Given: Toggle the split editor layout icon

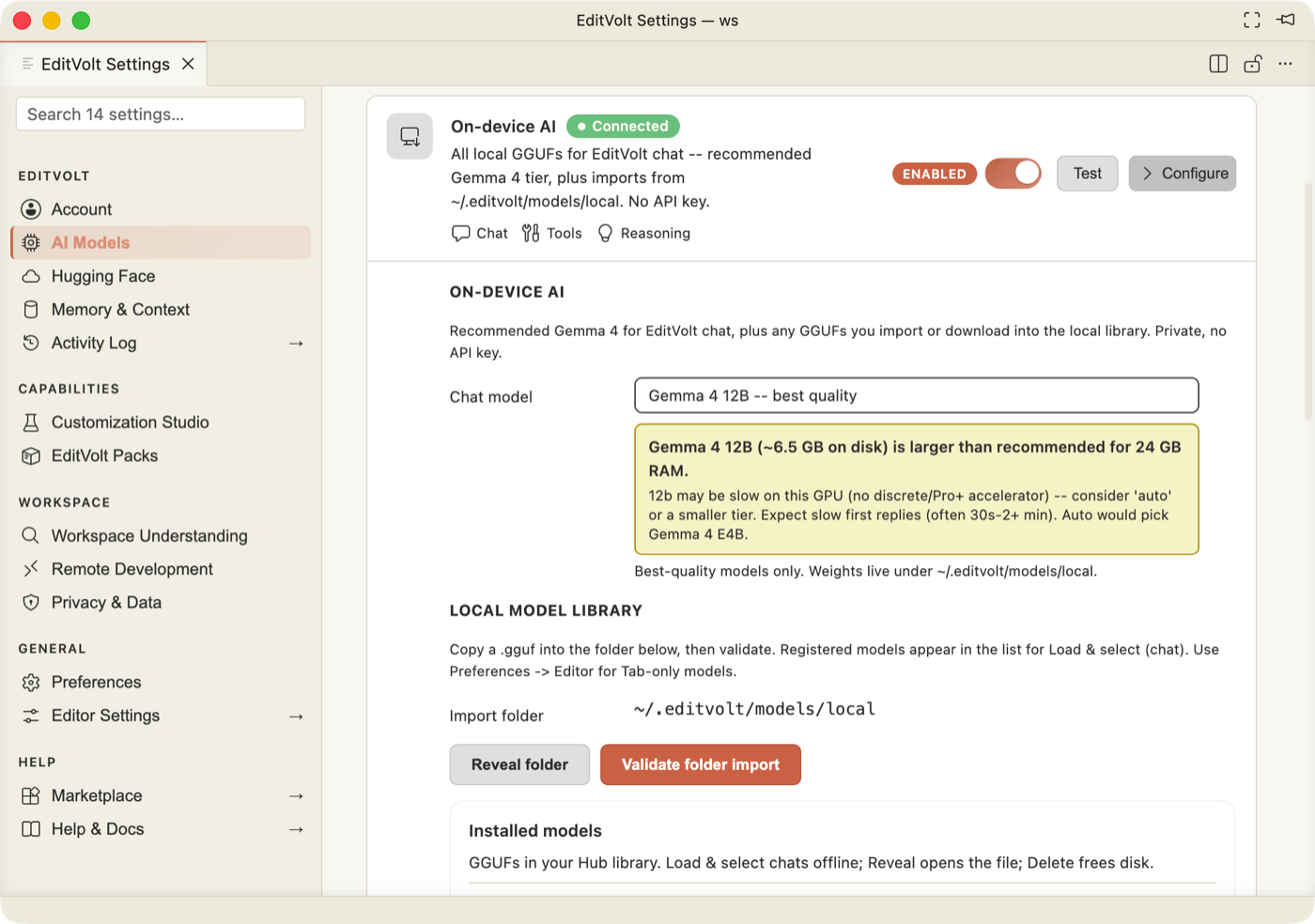Looking at the screenshot, I should 1218,64.
